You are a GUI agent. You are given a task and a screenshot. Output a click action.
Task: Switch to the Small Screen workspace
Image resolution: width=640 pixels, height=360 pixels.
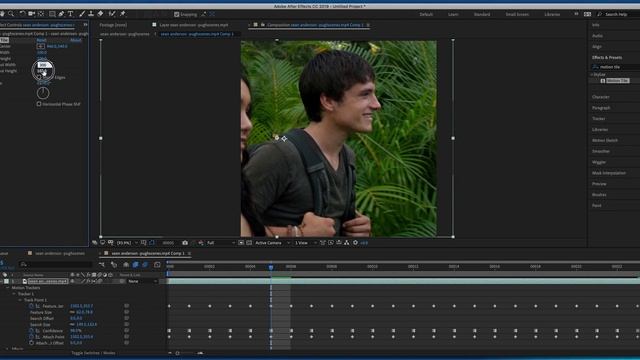point(517,14)
